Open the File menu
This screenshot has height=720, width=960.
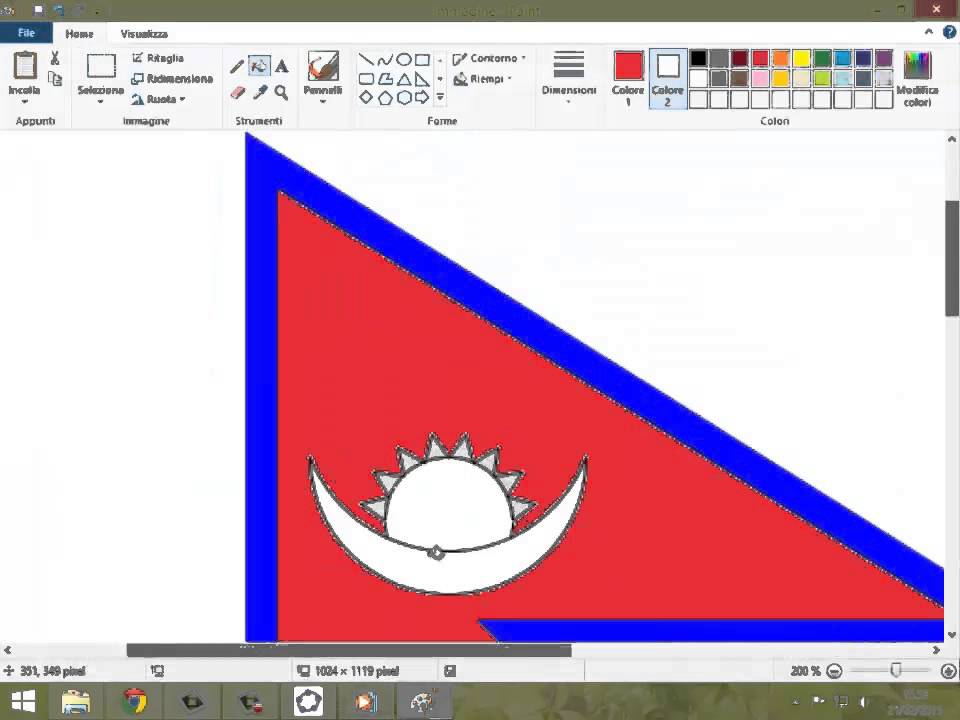pos(26,33)
